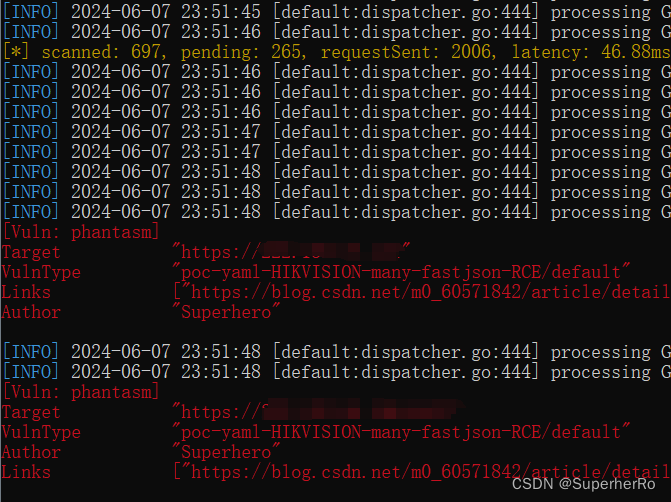Click the second Author value "Superhero"
The image size is (671, 502).
(x=226, y=452)
